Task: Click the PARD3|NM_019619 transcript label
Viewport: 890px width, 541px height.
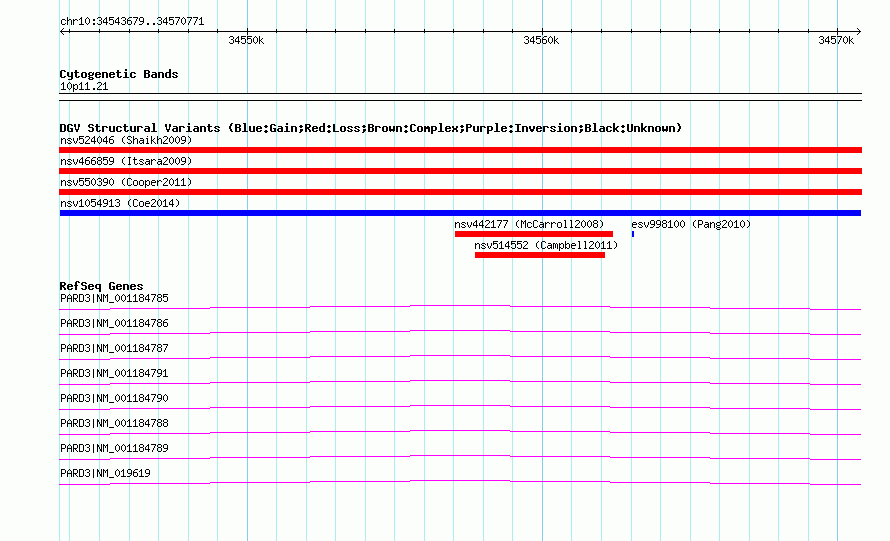Action: (x=105, y=473)
